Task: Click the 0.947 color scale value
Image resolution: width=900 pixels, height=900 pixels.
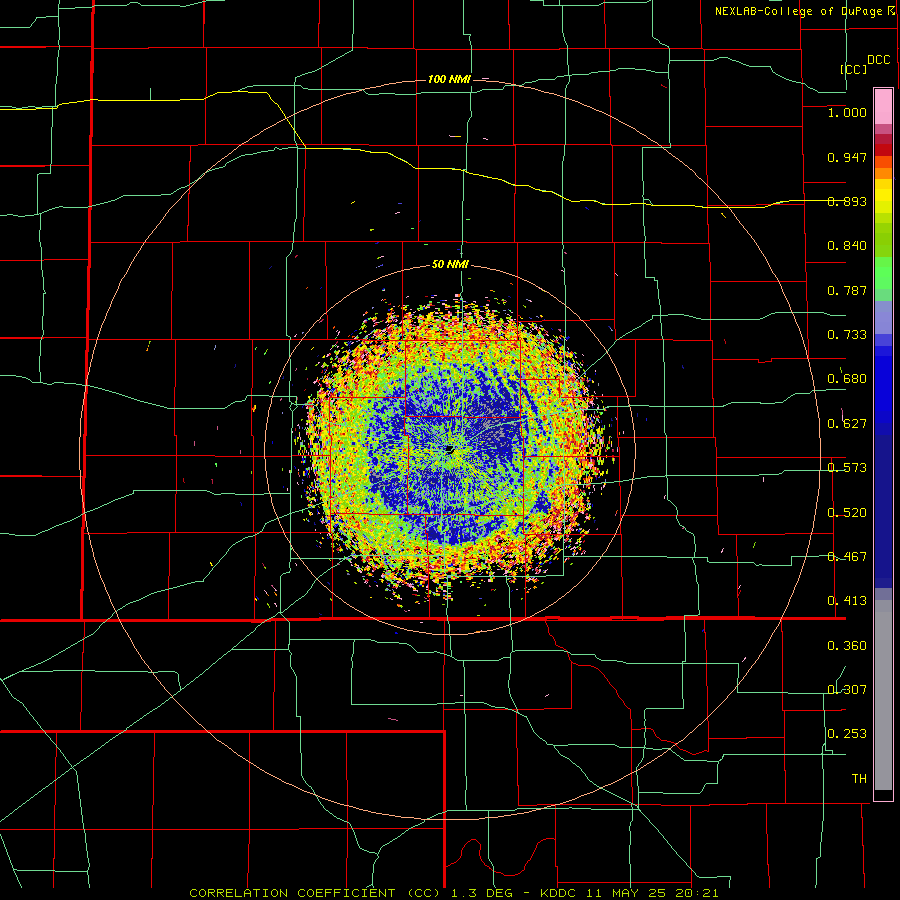Action: click(847, 157)
